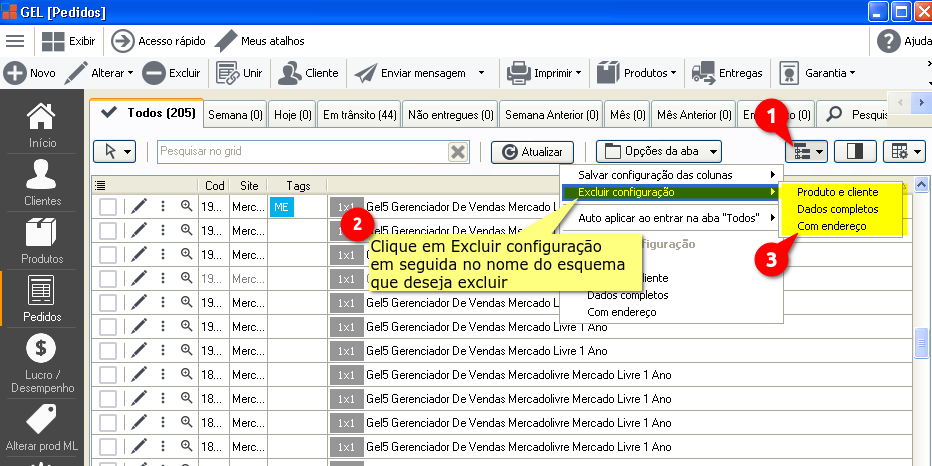Click the Unir toolbar button

pyautogui.click(x=239, y=73)
